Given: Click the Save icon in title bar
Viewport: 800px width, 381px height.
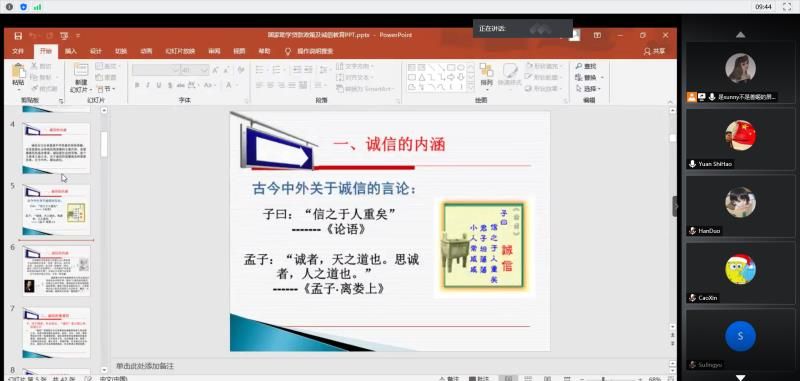Looking at the screenshot, I should coord(18,36).
